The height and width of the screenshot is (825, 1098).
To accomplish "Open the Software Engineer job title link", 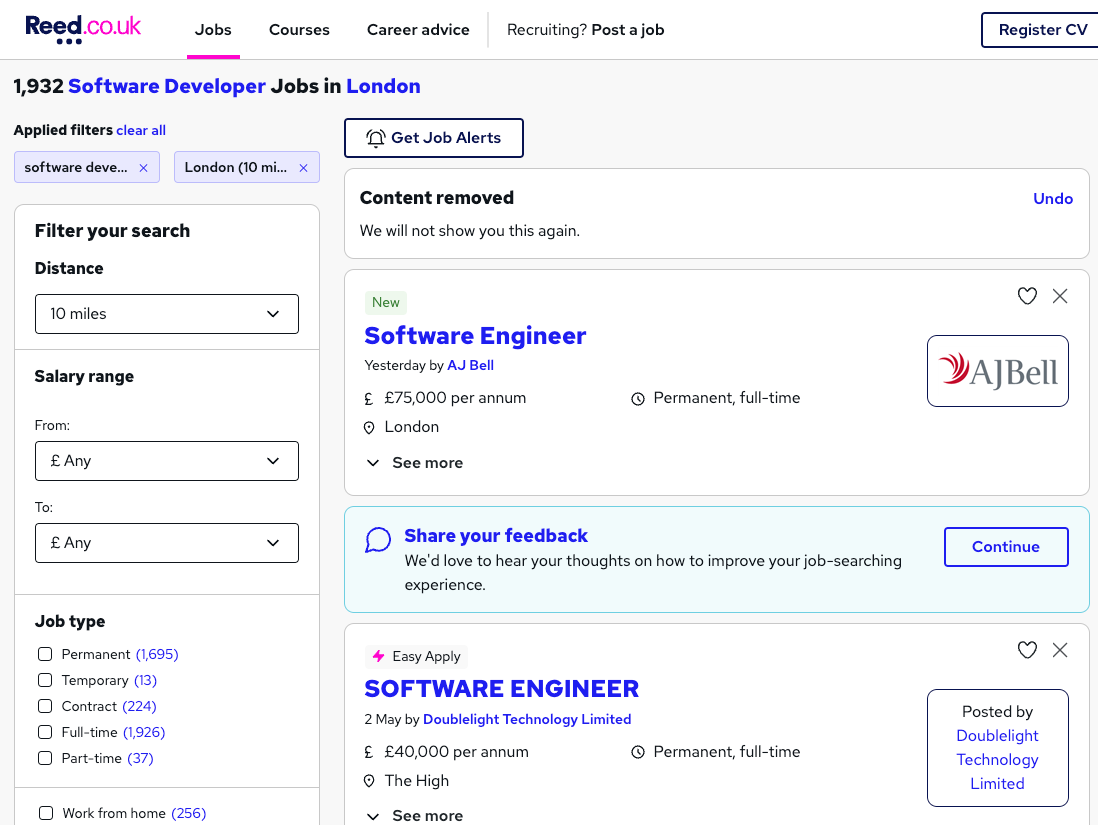I will [475, 335].
